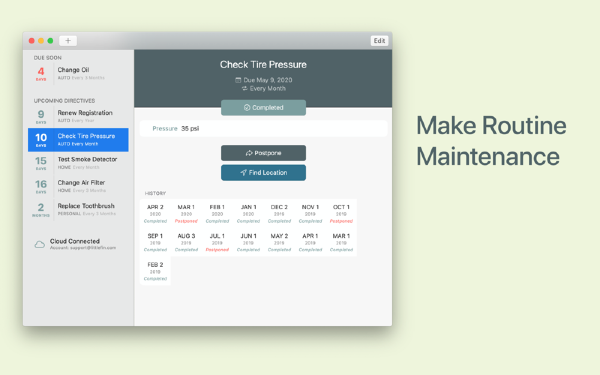Open the Renew Registration directive
Viewport: 600px width, 375px height.
[x=78, y=116]
